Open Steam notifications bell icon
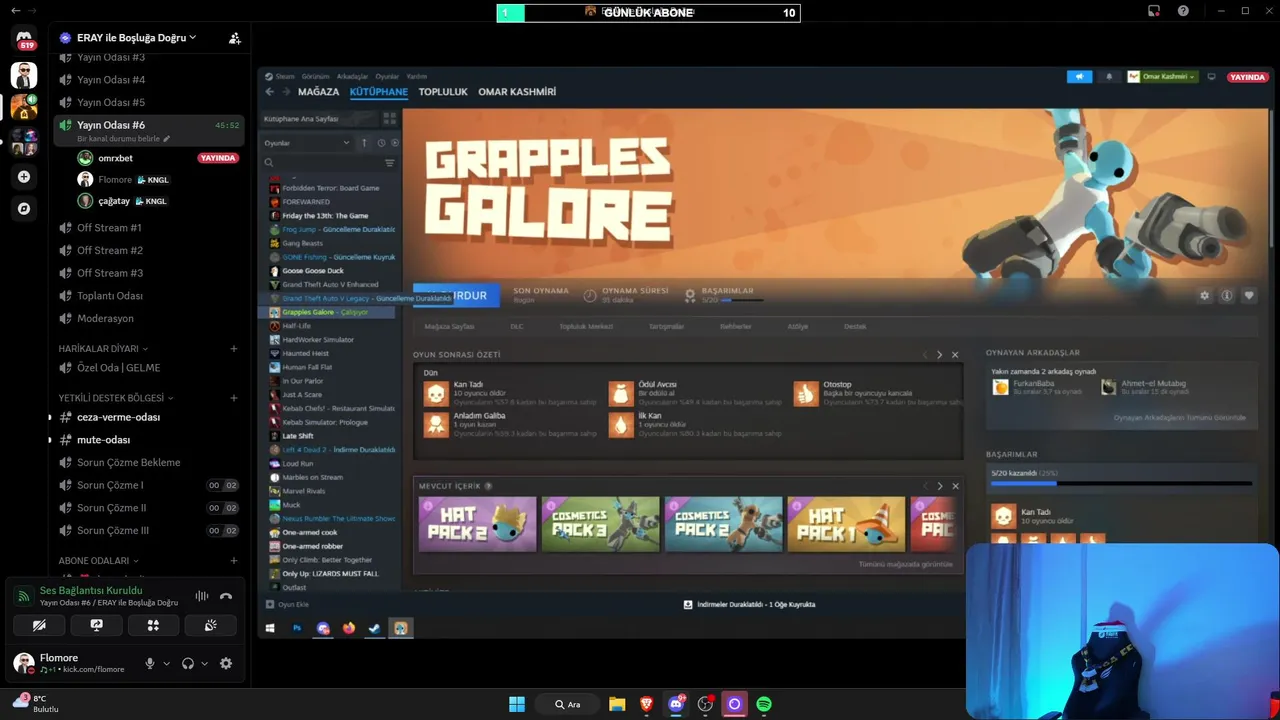1280x720 pixels. click(1108, 77)
